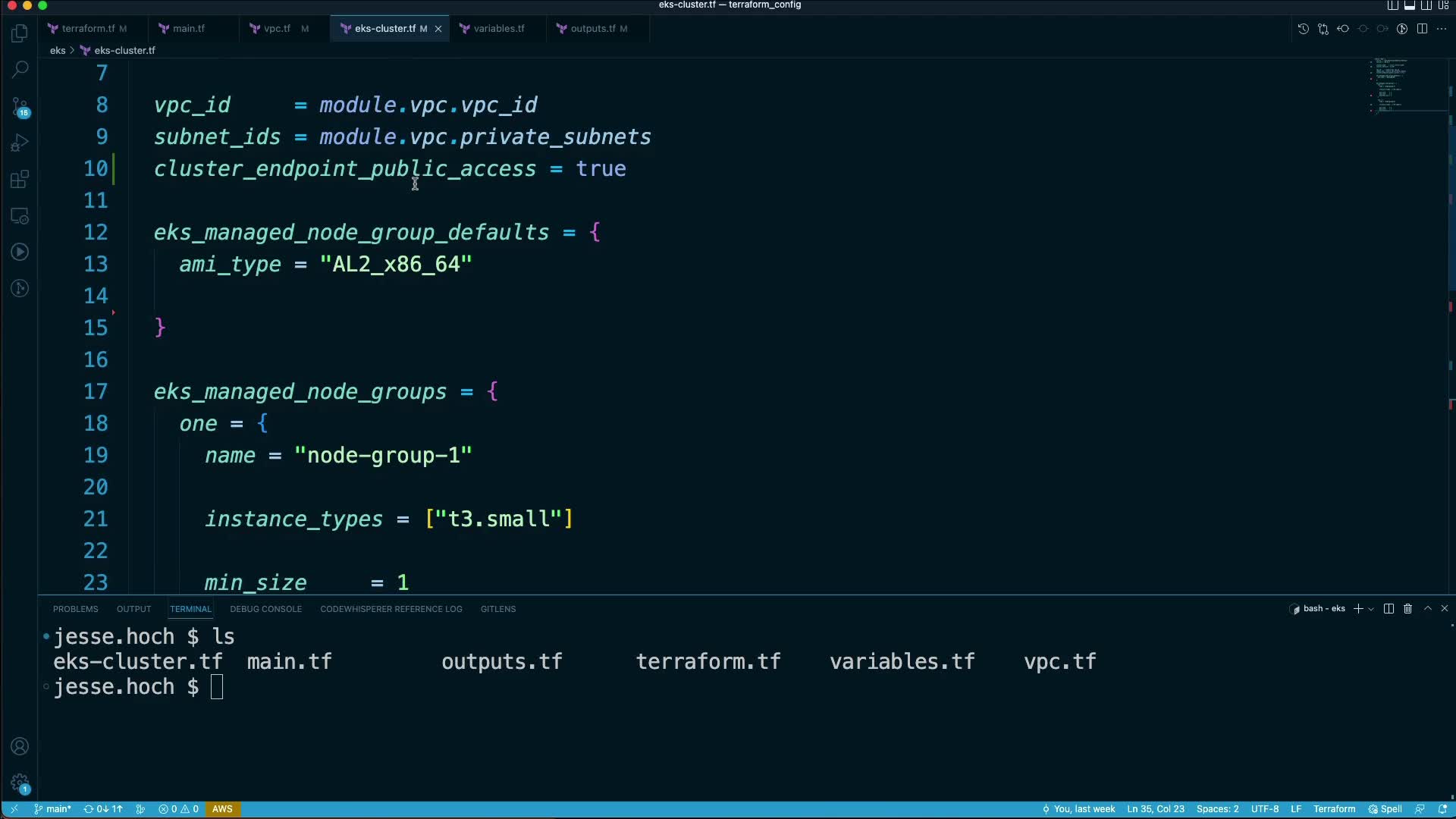Open the new terminal launch profile dropdown
Viewport: 1456px width, 819px height.
pyautogui.click(x=1371, y=609)
